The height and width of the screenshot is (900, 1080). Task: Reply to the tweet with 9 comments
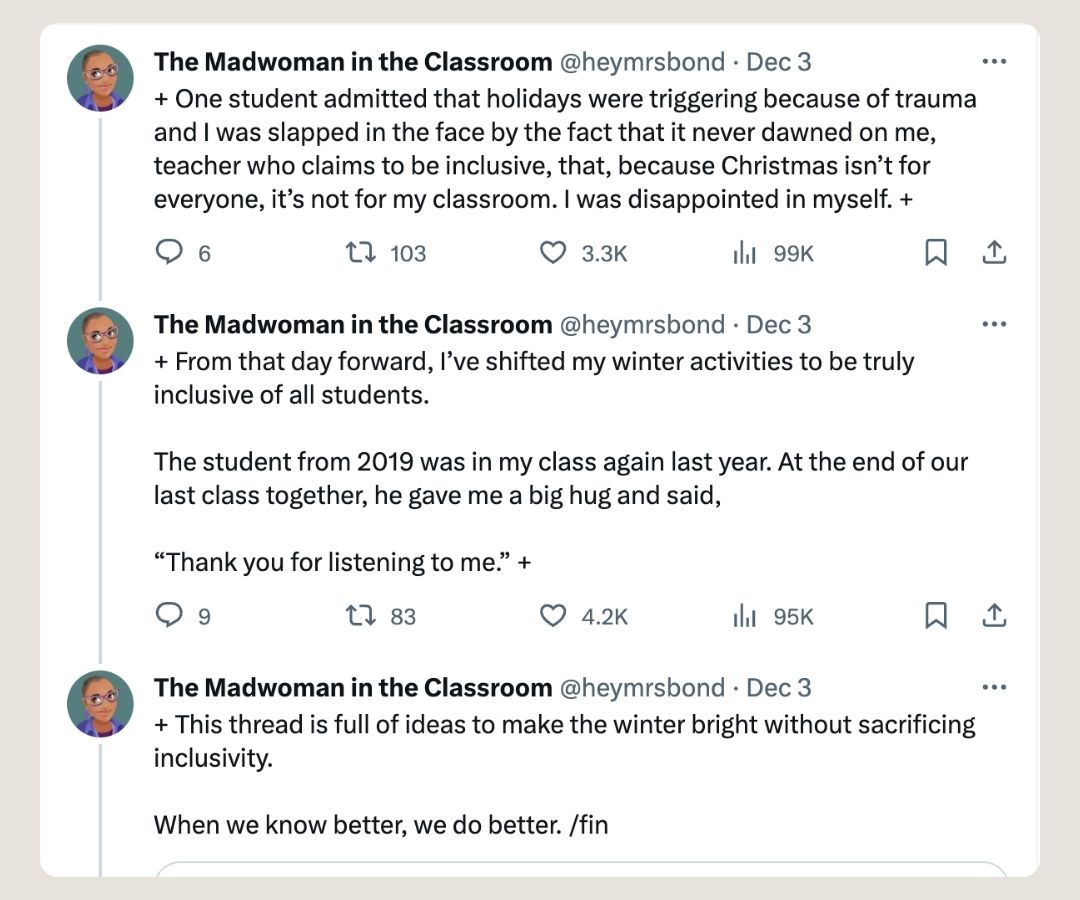click(168, 616)
